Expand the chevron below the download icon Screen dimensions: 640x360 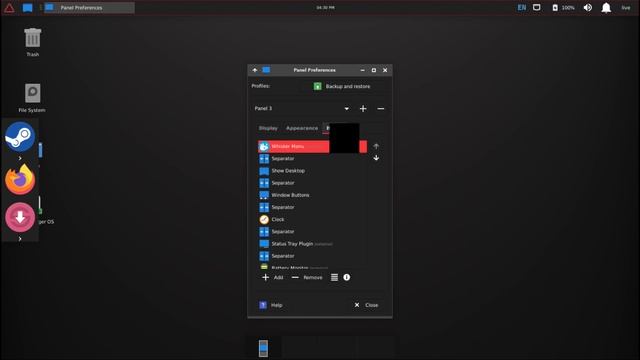pyautogui.click(x=20, y=238)
